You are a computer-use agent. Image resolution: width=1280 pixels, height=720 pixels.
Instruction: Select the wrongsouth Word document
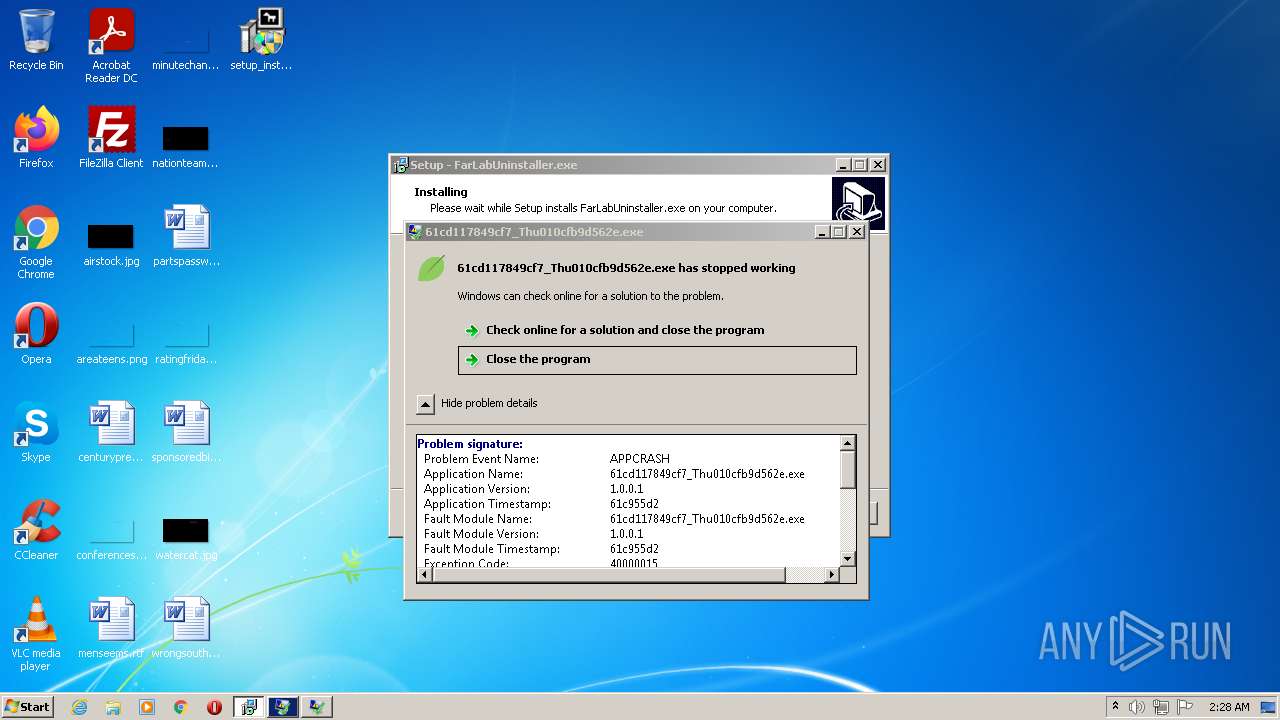(186, 628)
